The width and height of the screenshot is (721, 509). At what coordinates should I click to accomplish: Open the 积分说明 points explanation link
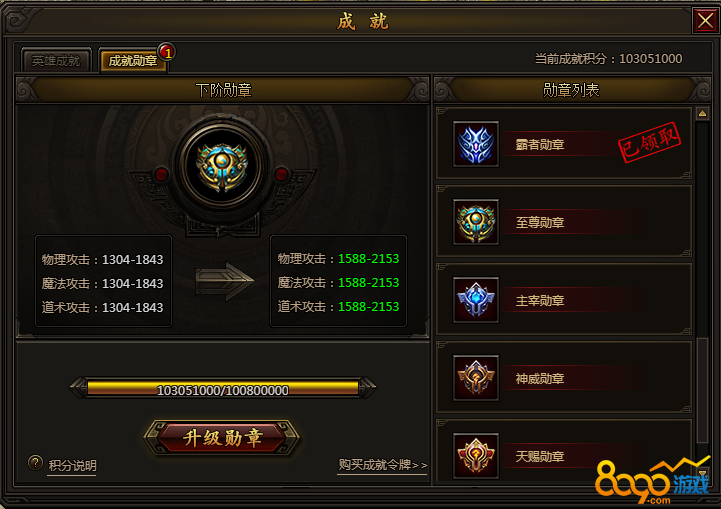click(72, 466)
